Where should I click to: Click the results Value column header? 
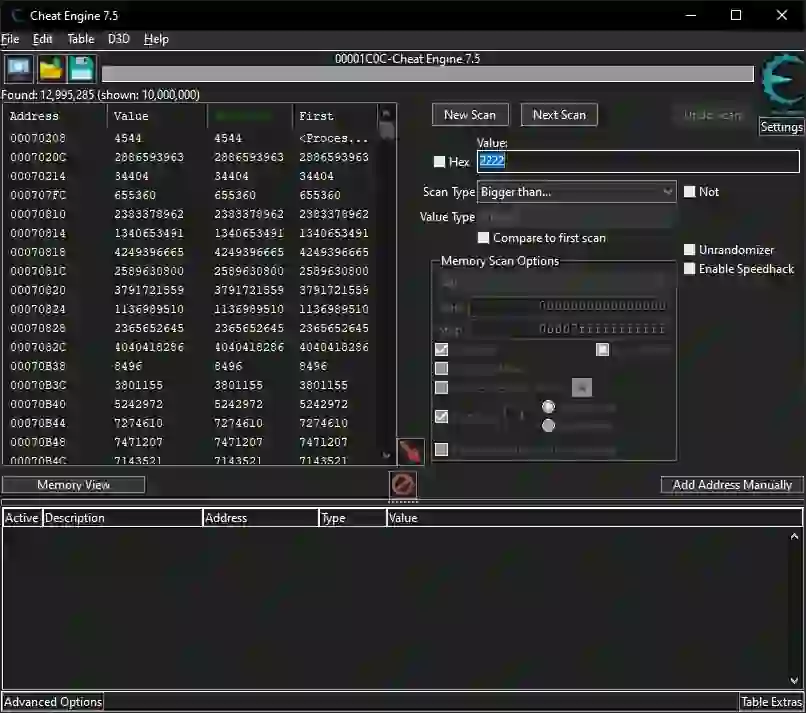tap(157, 116)
